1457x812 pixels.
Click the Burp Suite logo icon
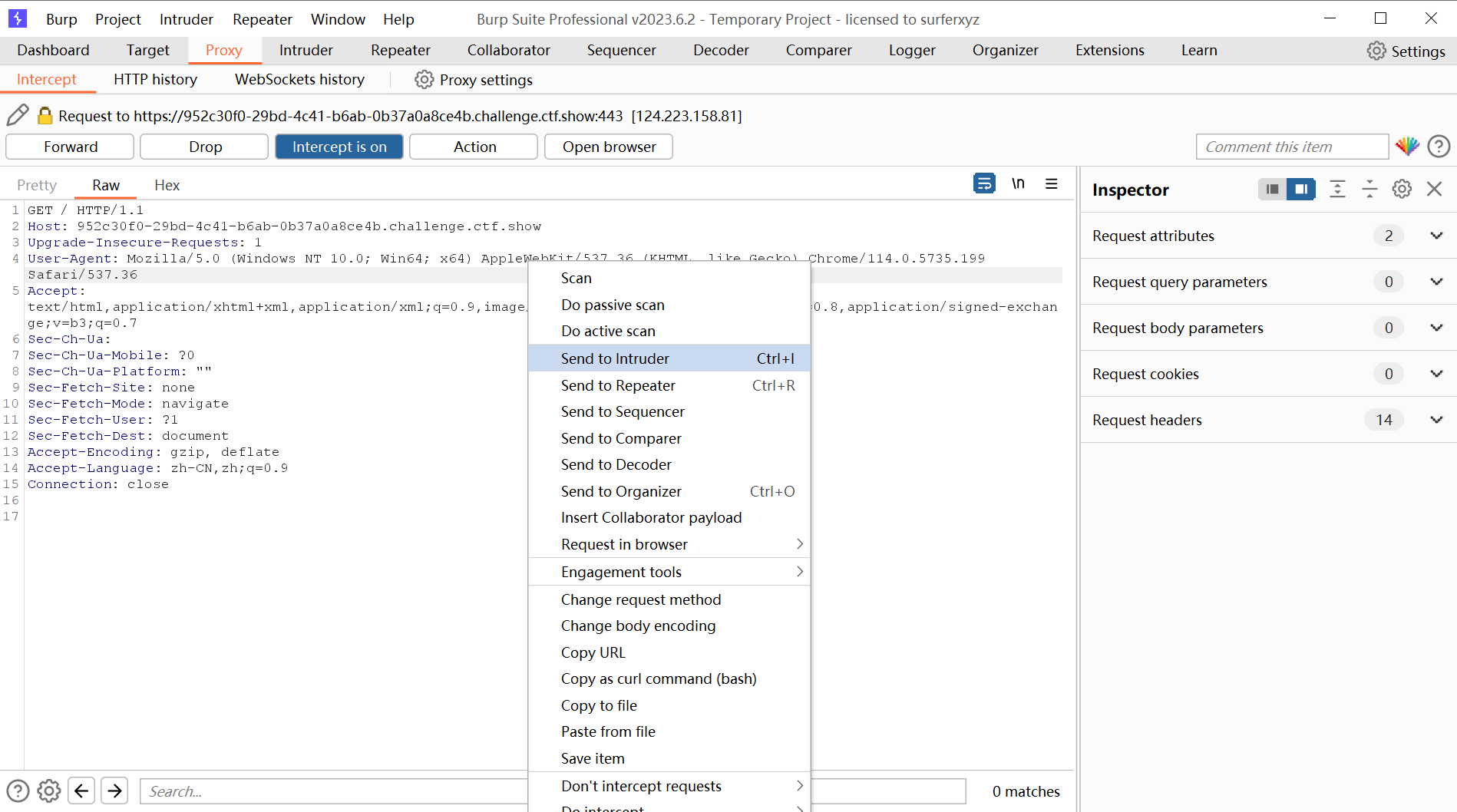[x=17, y=18]
